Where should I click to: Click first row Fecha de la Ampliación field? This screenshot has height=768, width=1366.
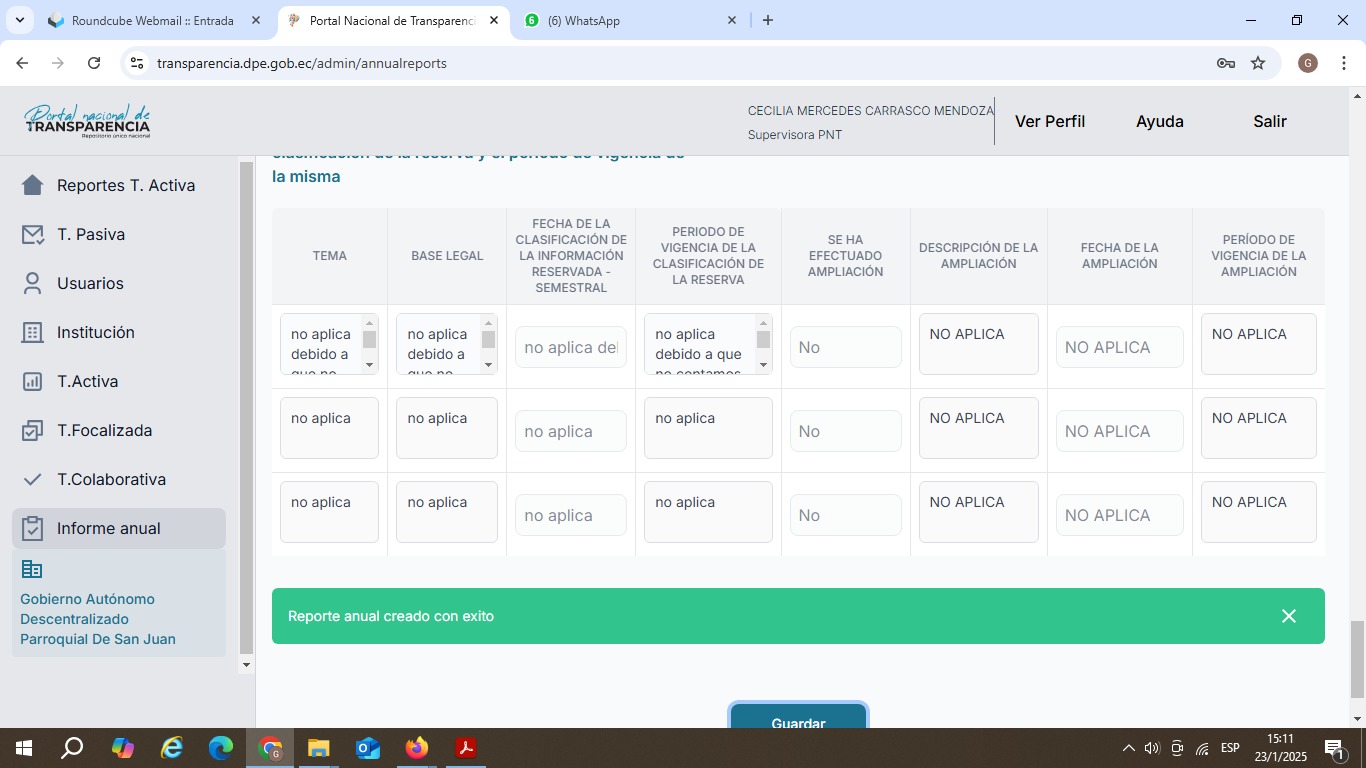coord(1119,348)
